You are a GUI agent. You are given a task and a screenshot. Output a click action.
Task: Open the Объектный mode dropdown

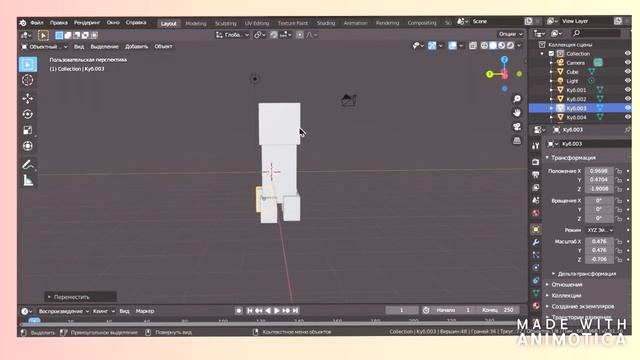(x=44, y=47)
